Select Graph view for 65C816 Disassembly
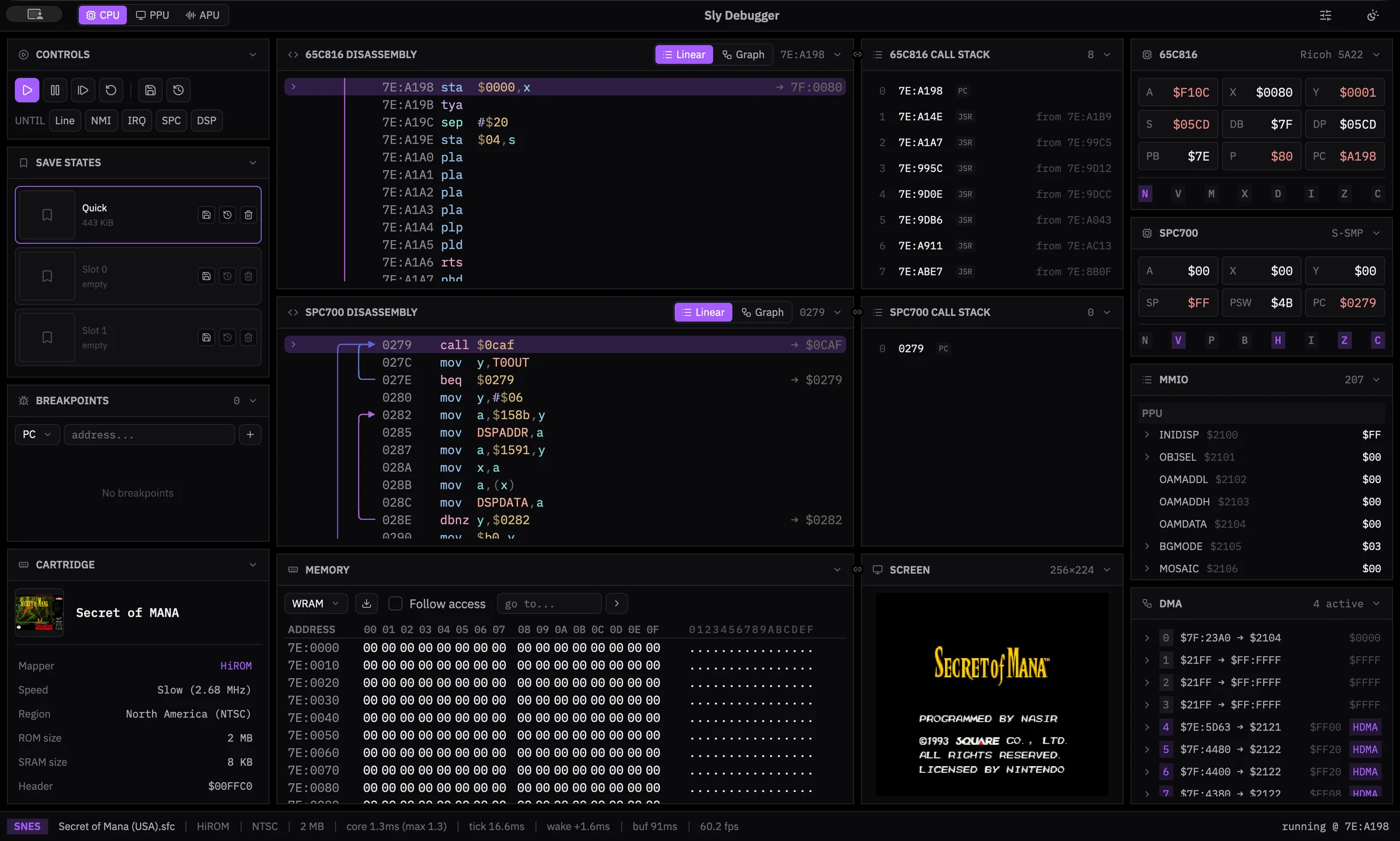The width and height of the screenshot is (1400, 841). 743,55
